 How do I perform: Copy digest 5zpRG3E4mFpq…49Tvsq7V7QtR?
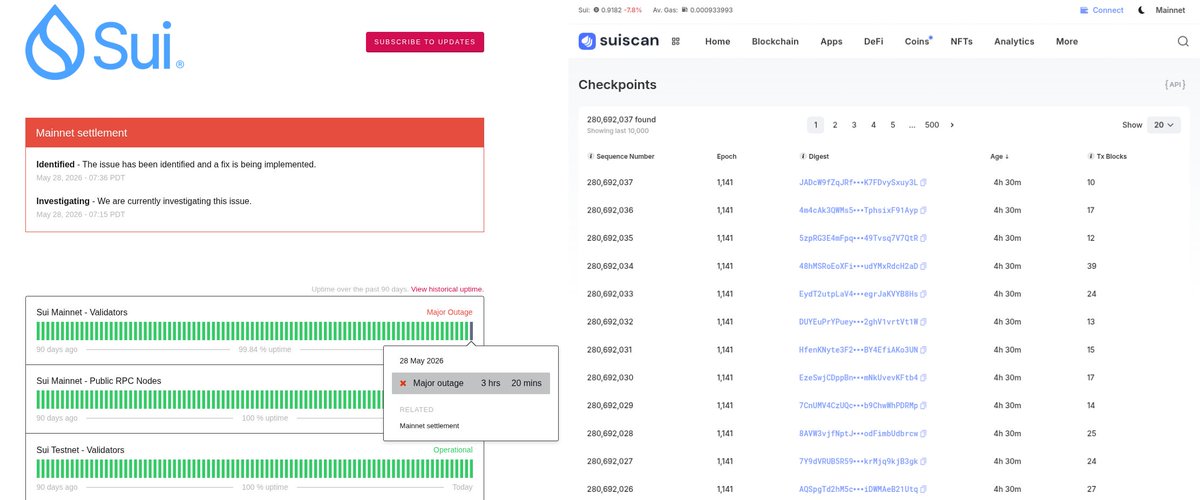(x=923, y=239)
